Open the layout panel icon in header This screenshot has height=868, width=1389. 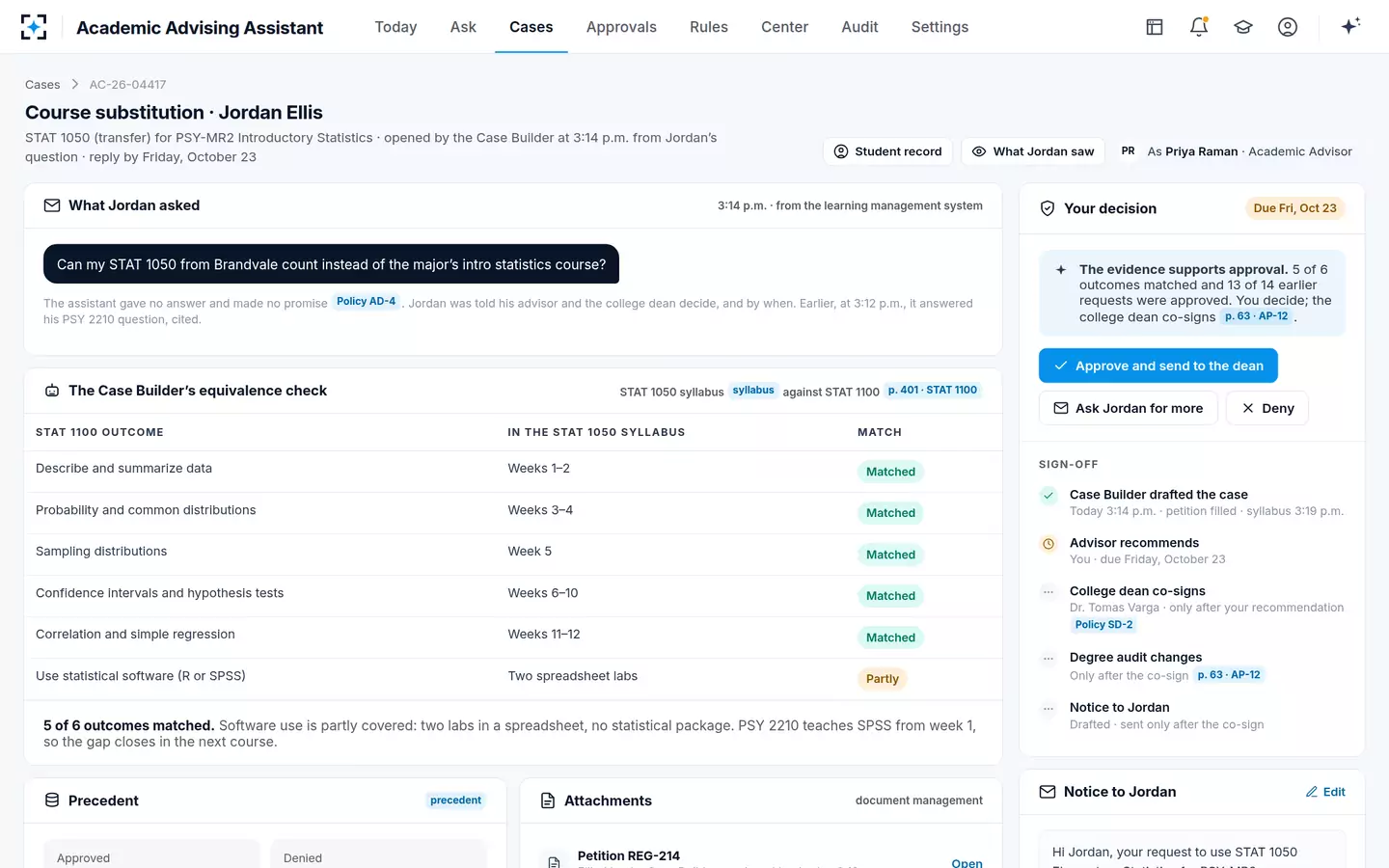point(1155,27)
